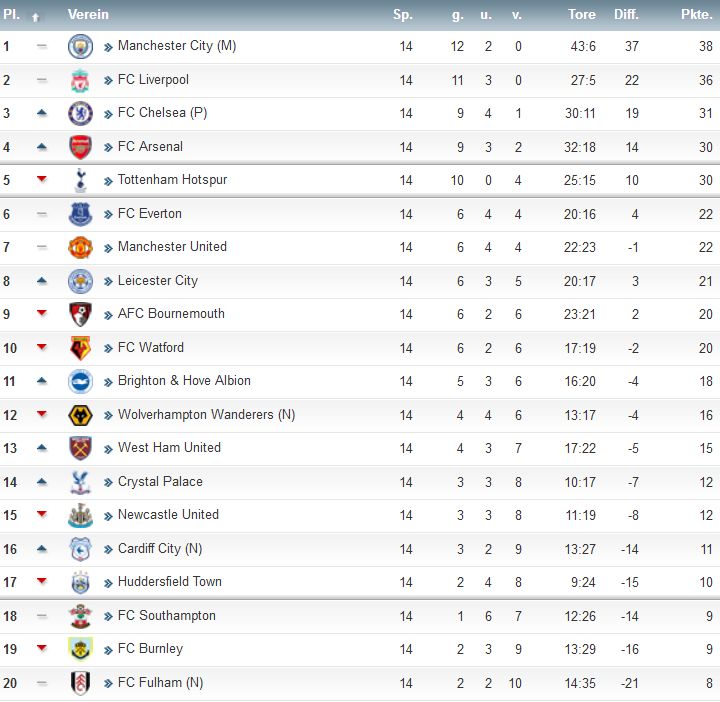Click the Tore column header
The height and width of the screenshot is (702, 720).
(x=582, y=15)
